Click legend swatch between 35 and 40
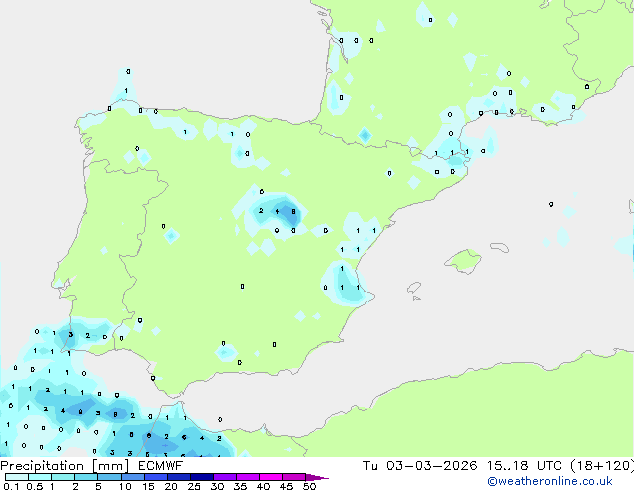Screen dimensions: 634x490 pos(248,477)
